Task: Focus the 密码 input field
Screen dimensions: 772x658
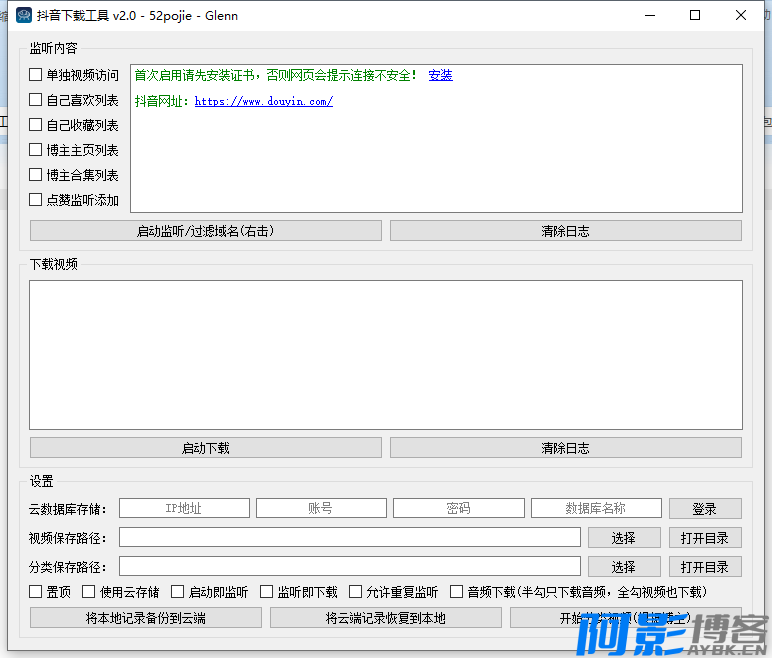Action: click(459, 508)
